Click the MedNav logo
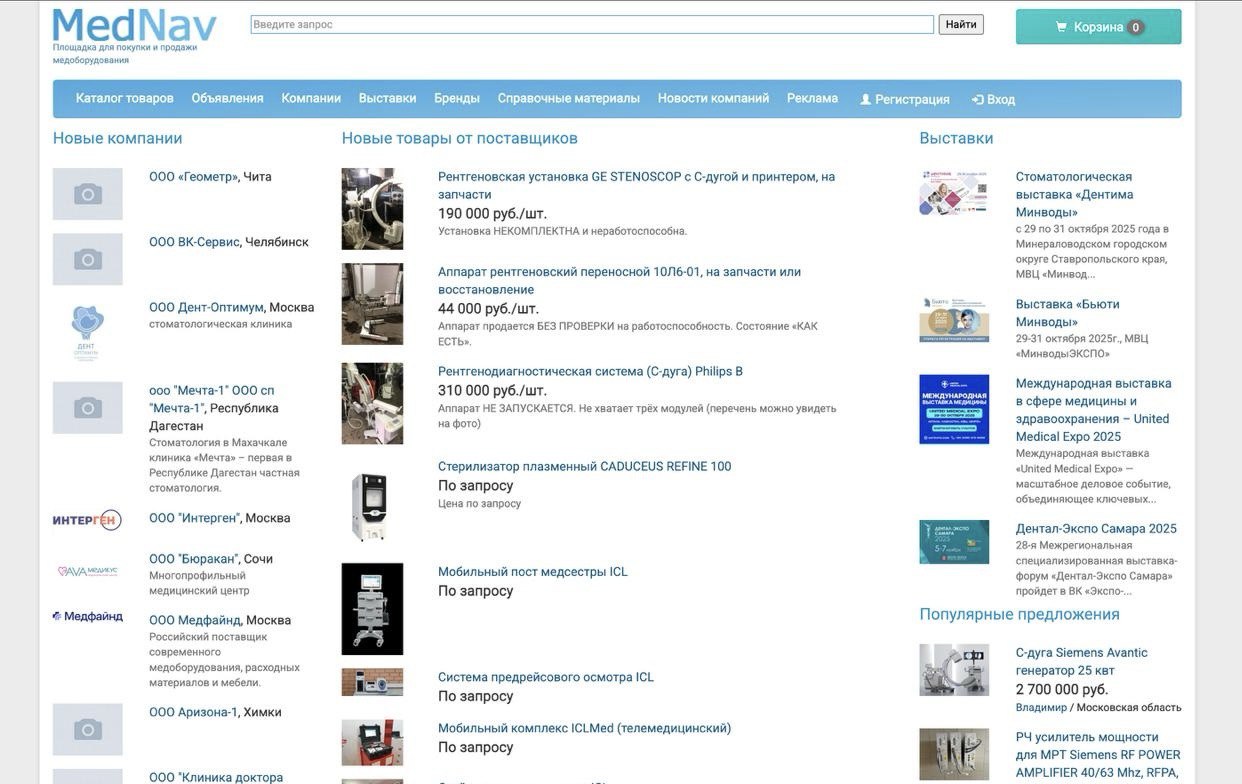Viewport: 1242px width, 784px height. pyautogui.click(x=134, y=26)
